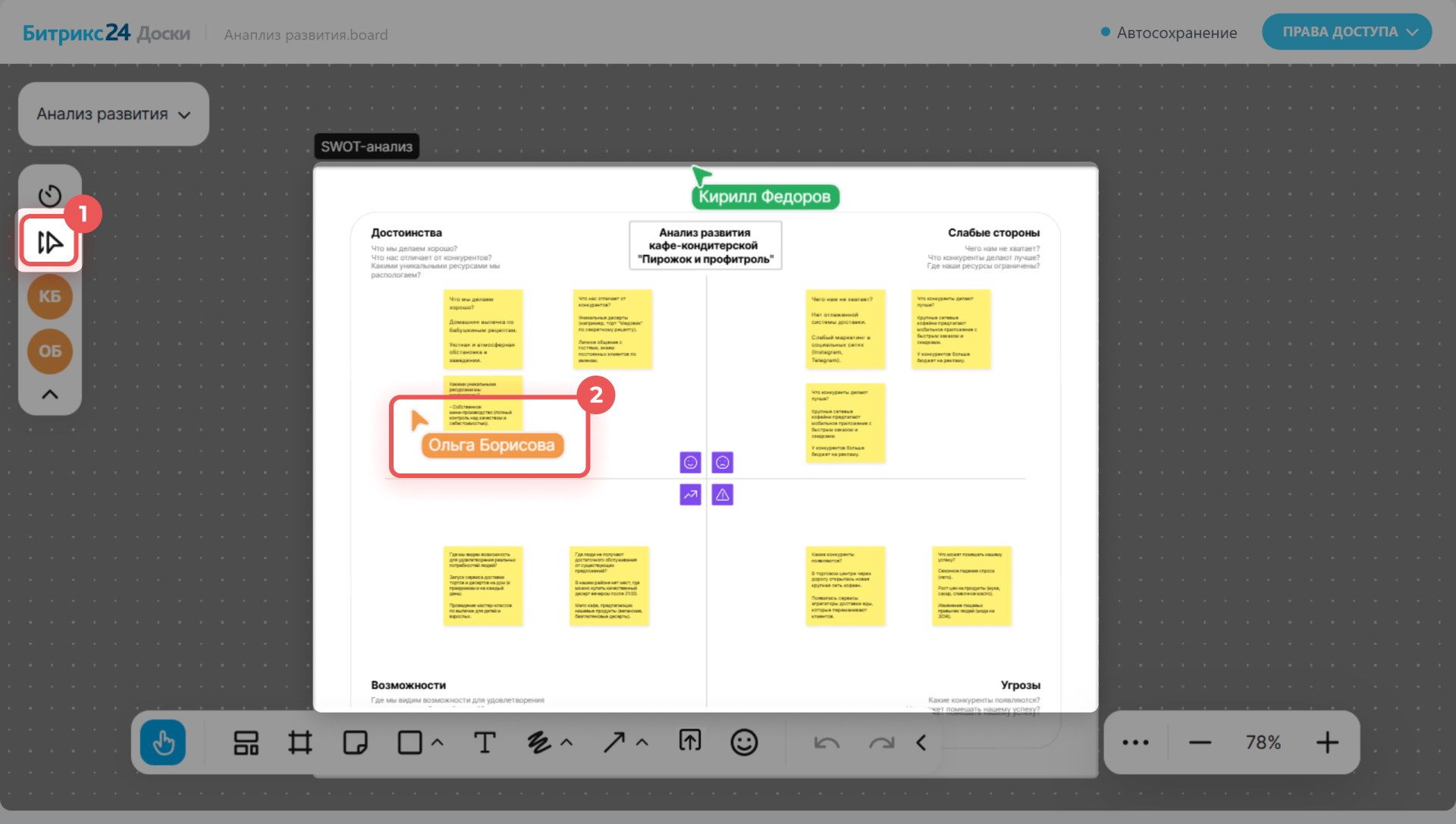This screenshot has height=824, width=1456.
Task: Click the КБ participant avatar
Action: click(x=50, y=297)
